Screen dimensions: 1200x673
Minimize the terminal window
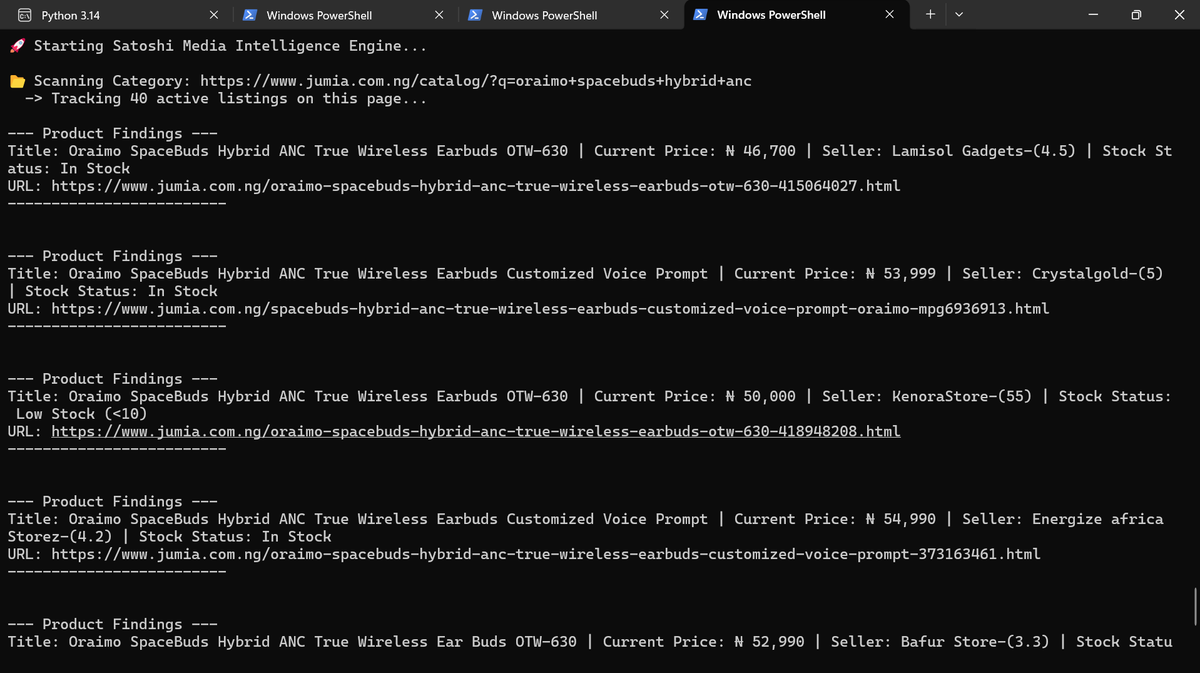point(1093,15)
